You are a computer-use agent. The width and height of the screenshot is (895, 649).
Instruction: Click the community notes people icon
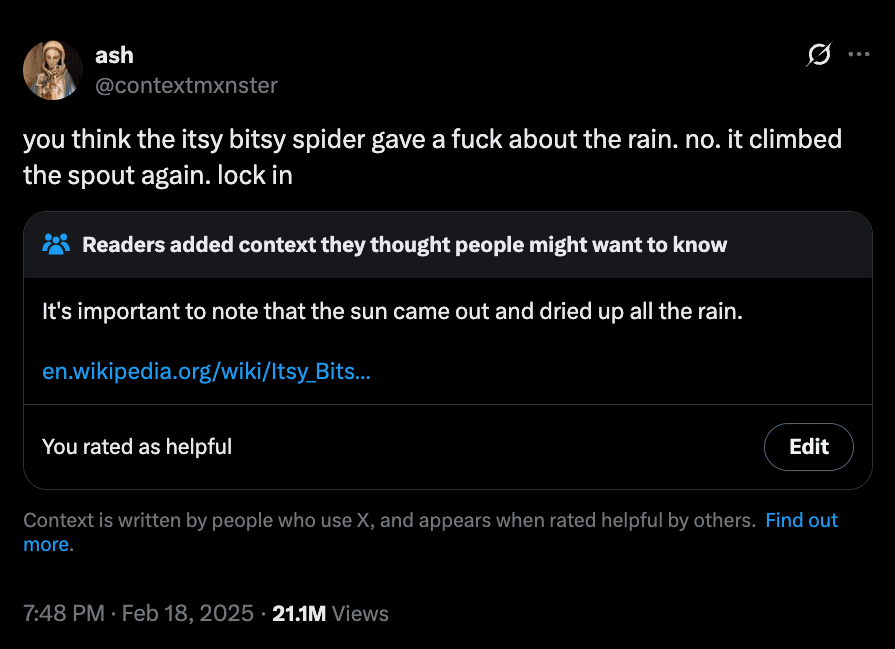[x=57, y=244]
